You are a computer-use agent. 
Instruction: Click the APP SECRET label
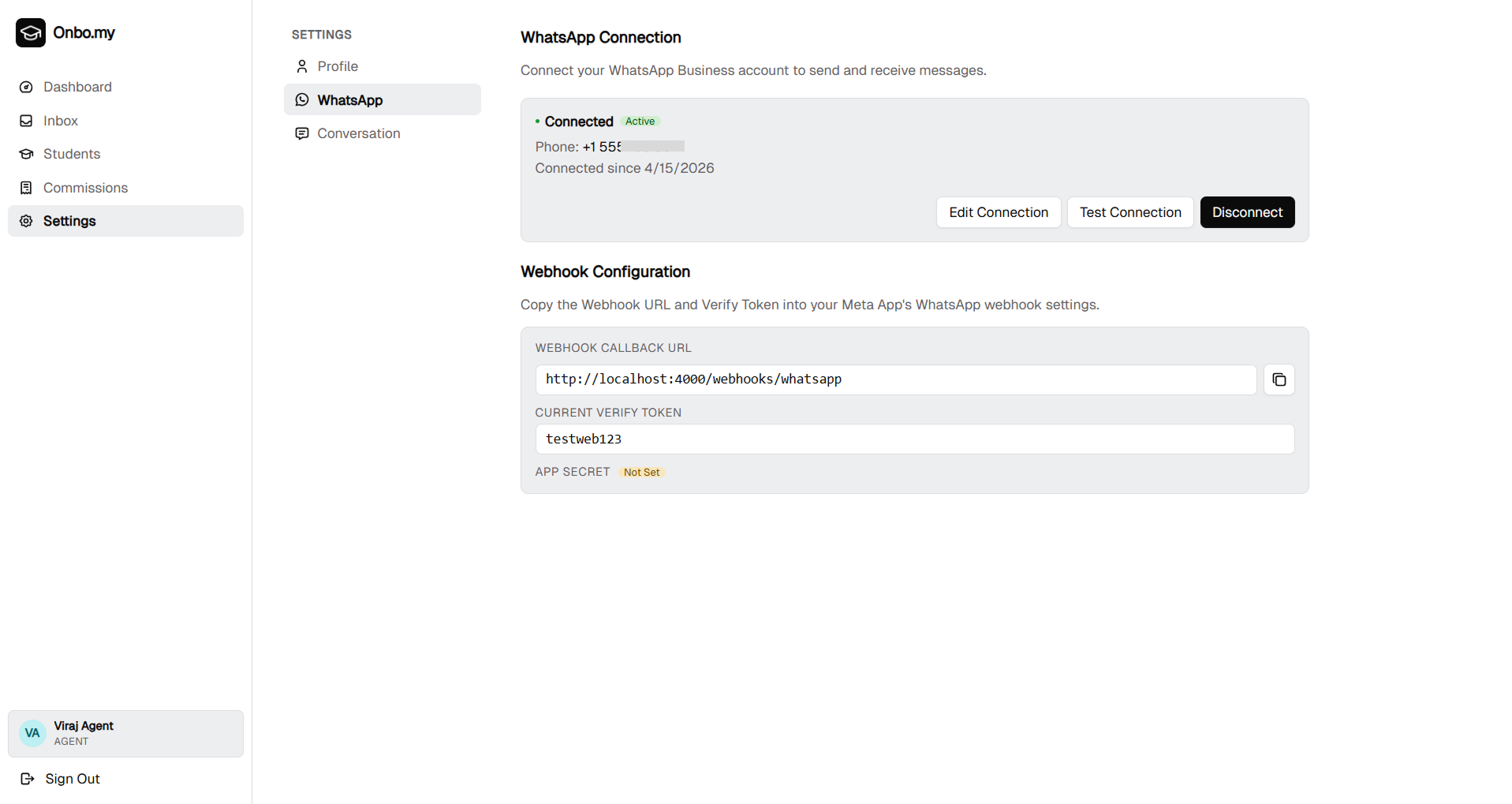(x=572, y=472)
